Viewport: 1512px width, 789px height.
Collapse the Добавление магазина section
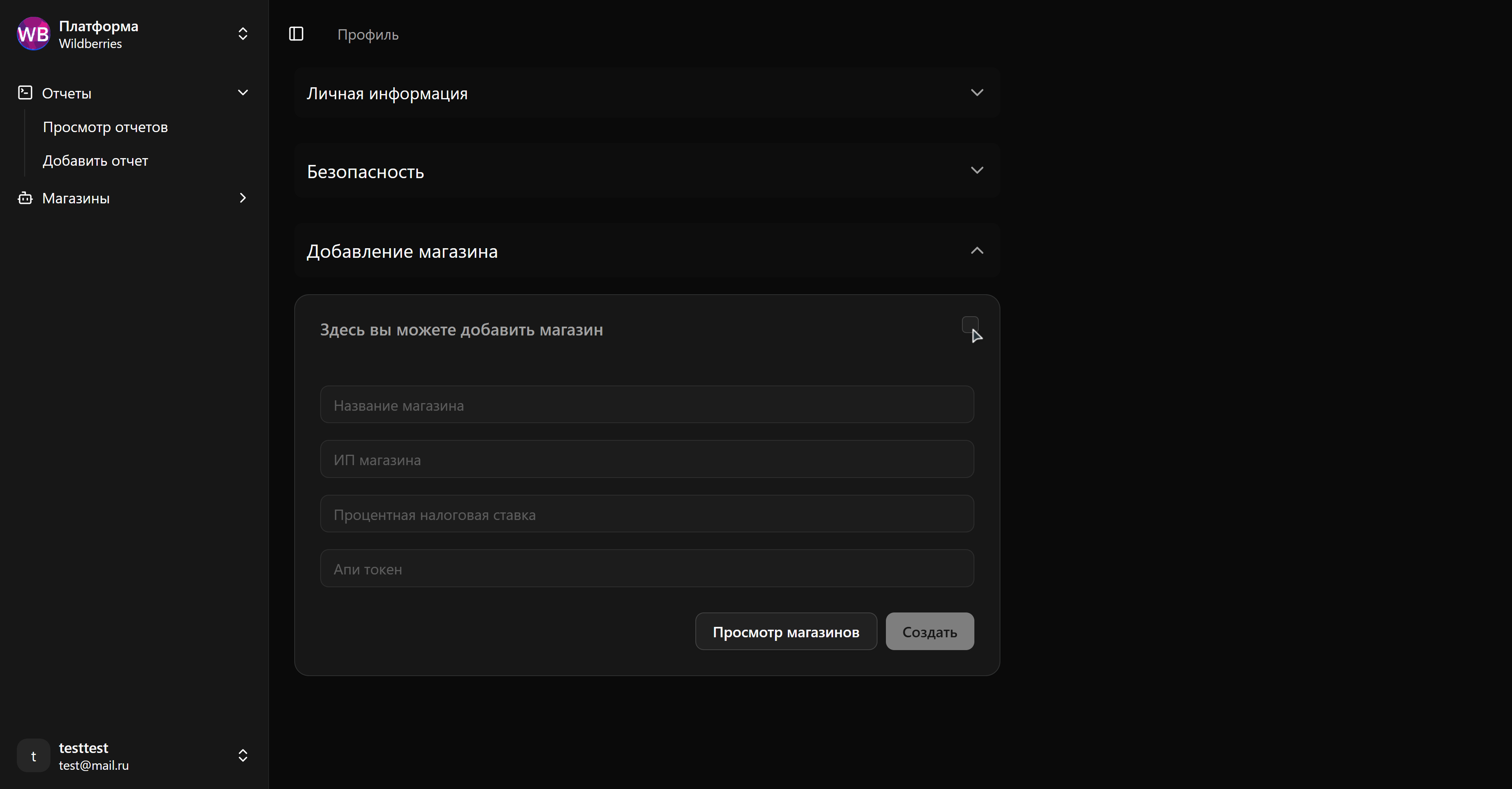tap(977, 251)
